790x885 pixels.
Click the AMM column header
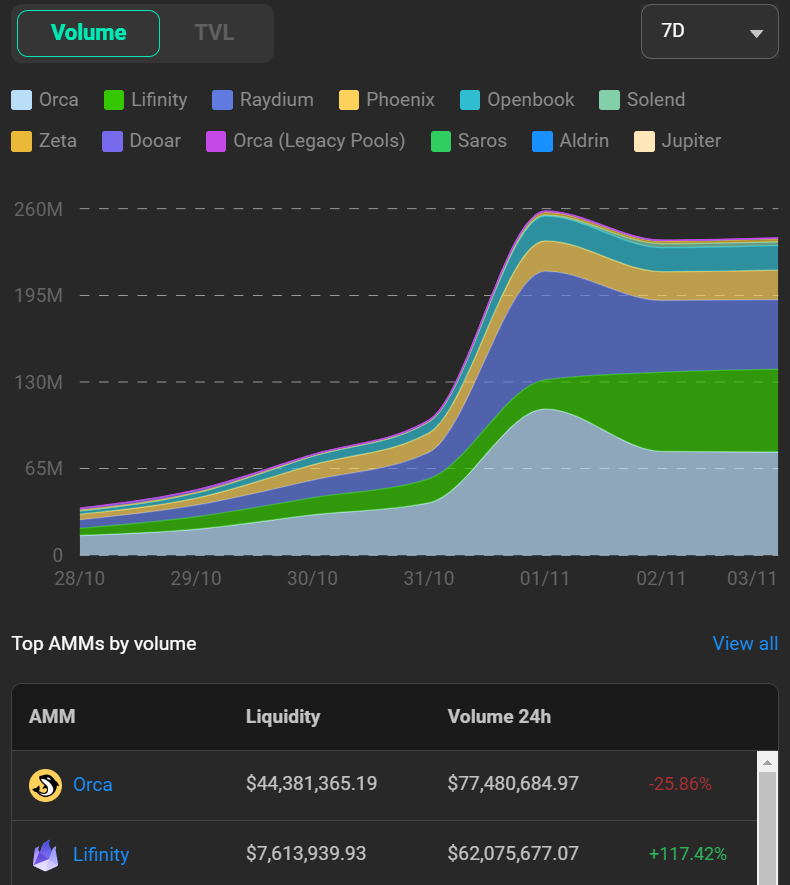[x=52, y=717]
